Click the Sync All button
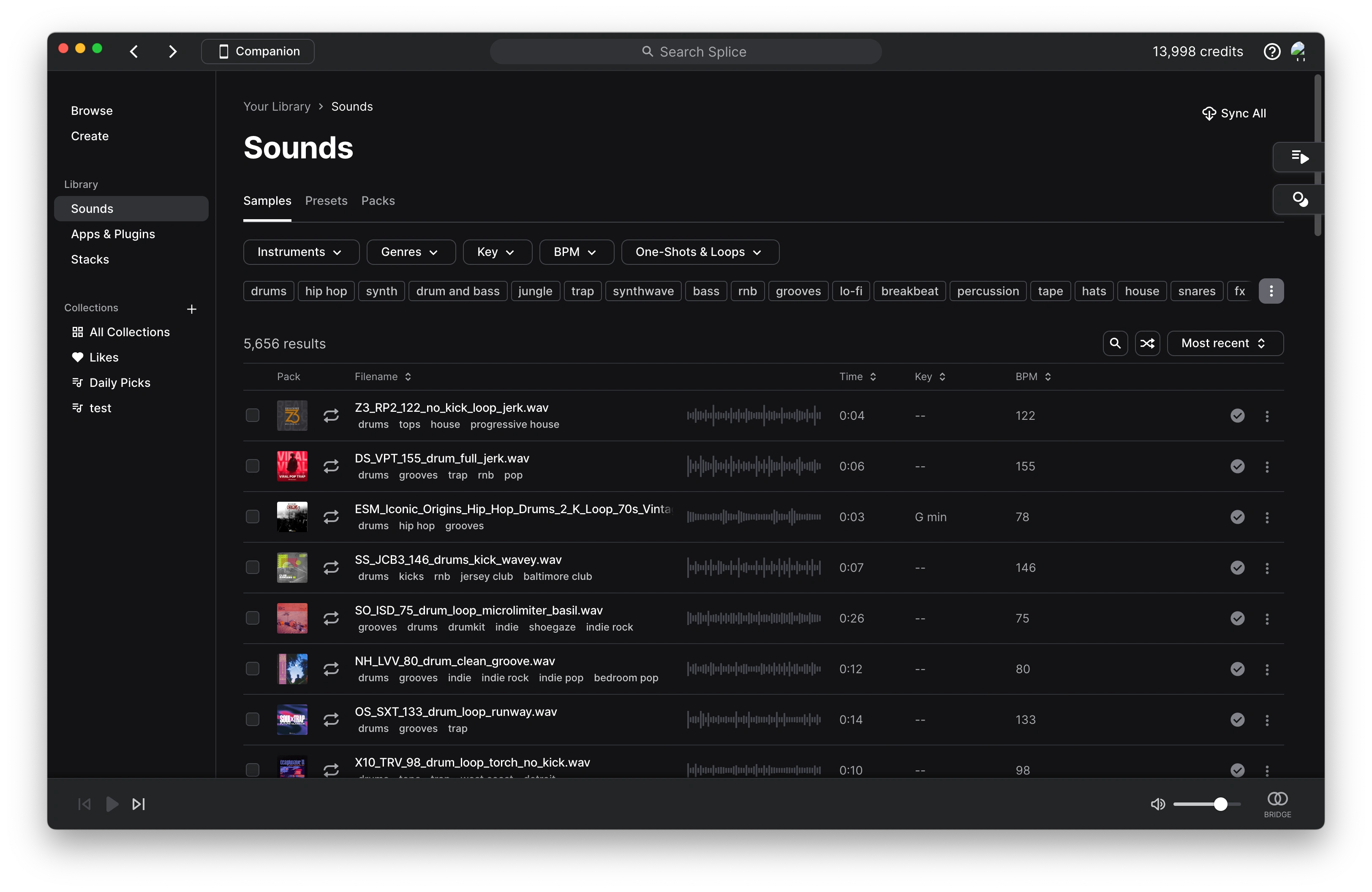 1233,113
